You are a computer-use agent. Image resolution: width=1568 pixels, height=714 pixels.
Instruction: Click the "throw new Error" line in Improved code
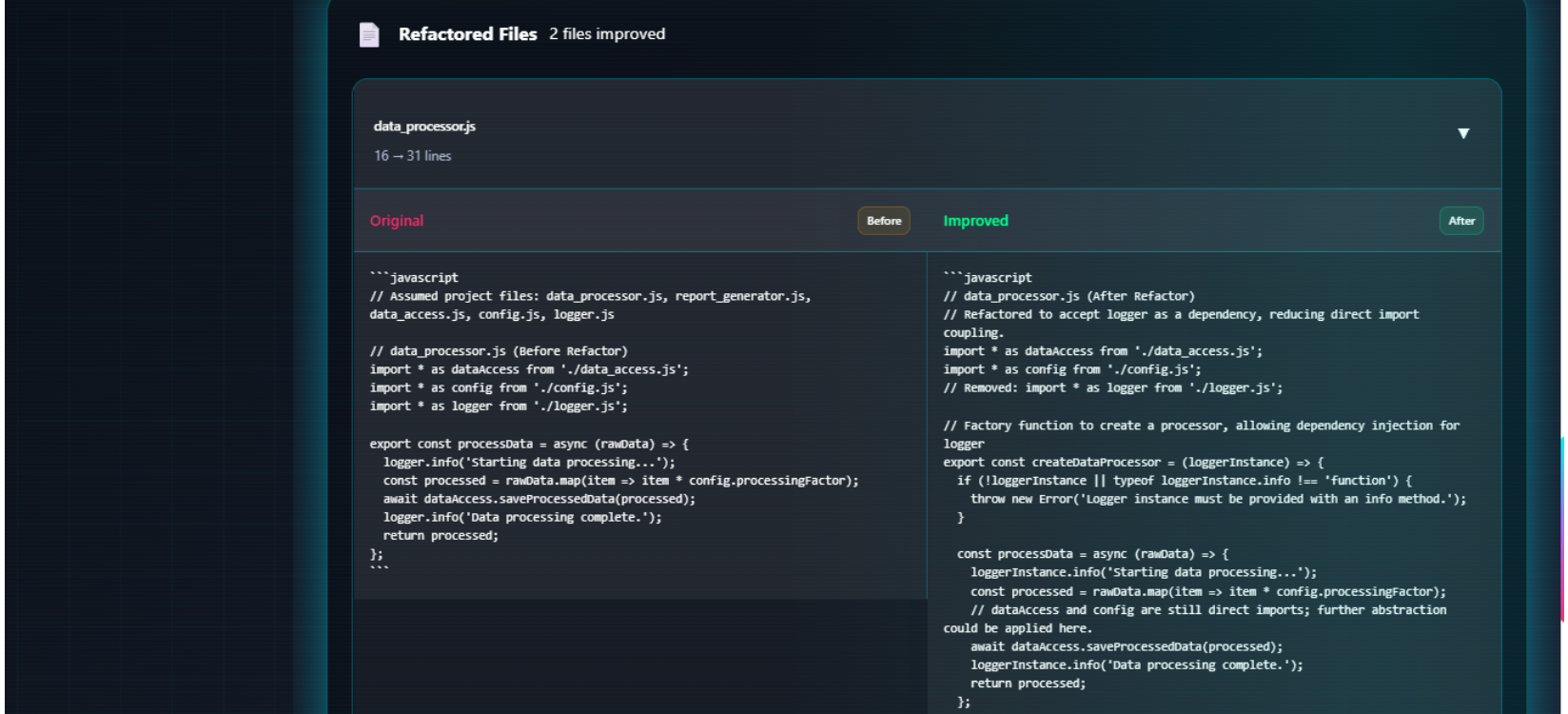1218,499
